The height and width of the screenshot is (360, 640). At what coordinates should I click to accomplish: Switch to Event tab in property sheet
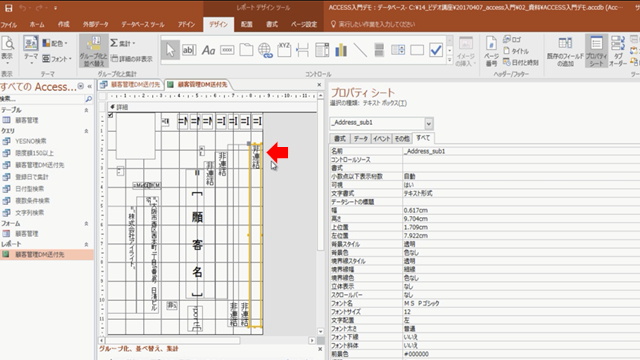pos(382,138)
